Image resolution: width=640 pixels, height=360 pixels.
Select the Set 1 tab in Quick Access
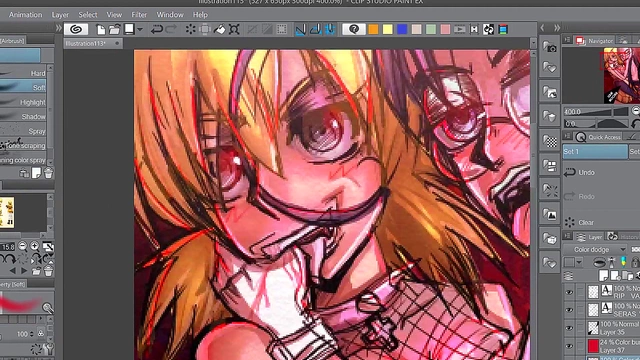[595, 151]
